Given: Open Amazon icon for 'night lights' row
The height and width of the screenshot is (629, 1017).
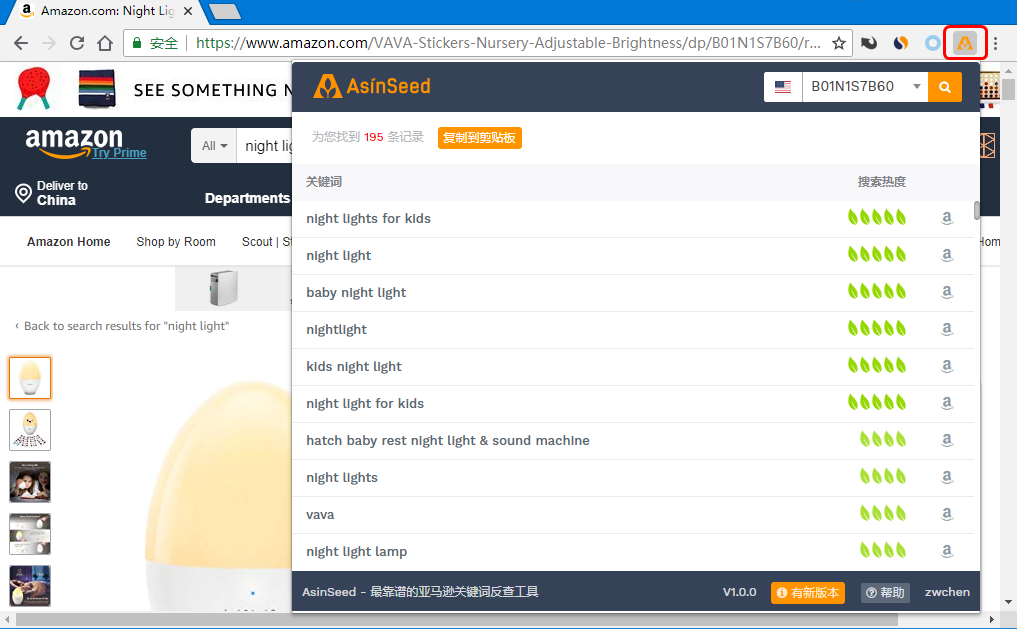Looking at the screenshot, I should pos(946,477).
